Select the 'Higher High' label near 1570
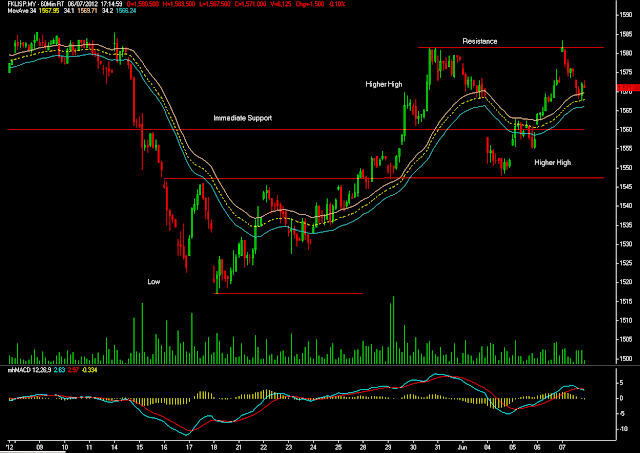The height and width of the screenshot is (453, 640). [x=384, y=84]
